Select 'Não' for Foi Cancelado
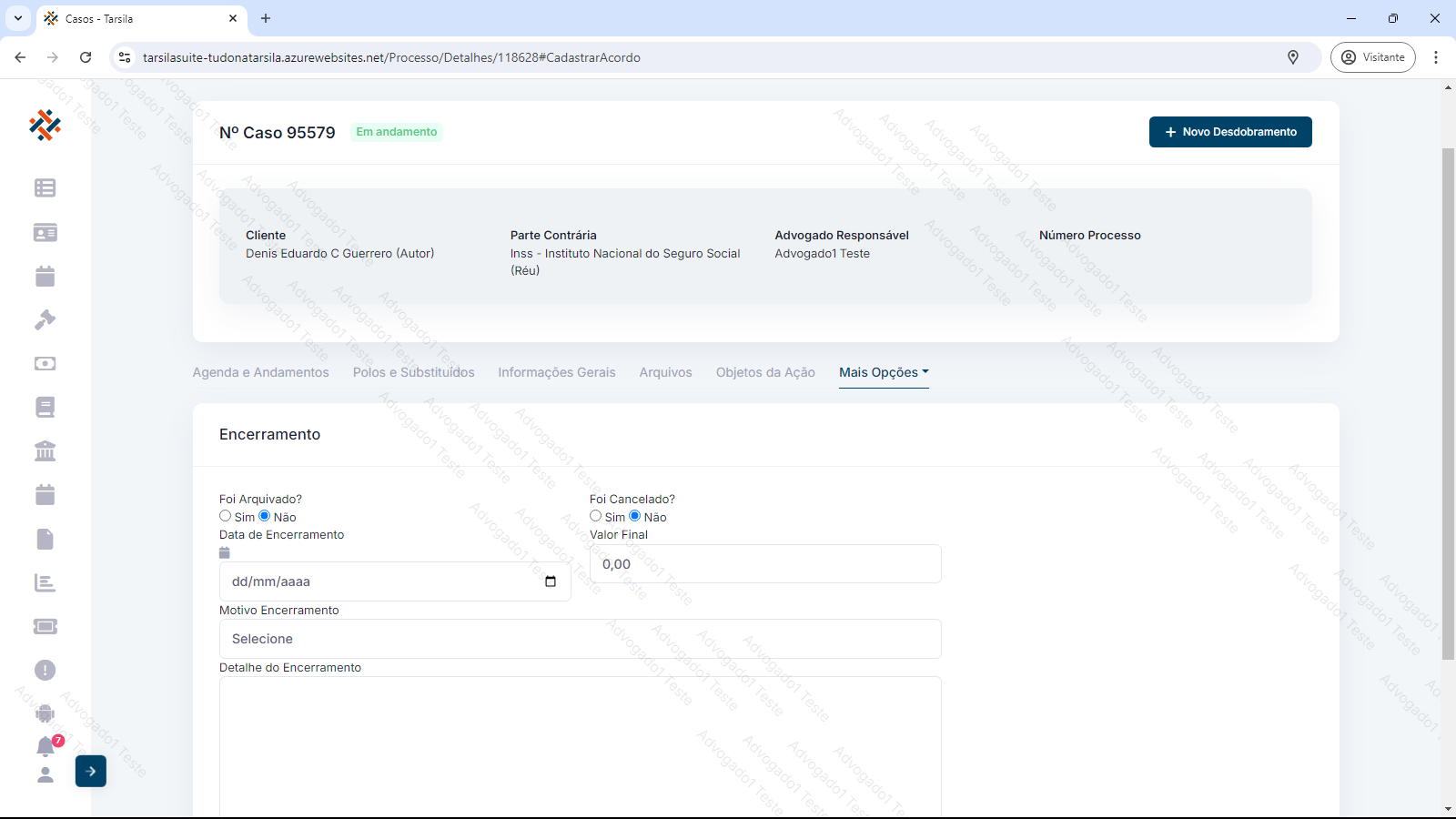Image resolution: width=1456 pixels, height=819 pixels. 635,516
